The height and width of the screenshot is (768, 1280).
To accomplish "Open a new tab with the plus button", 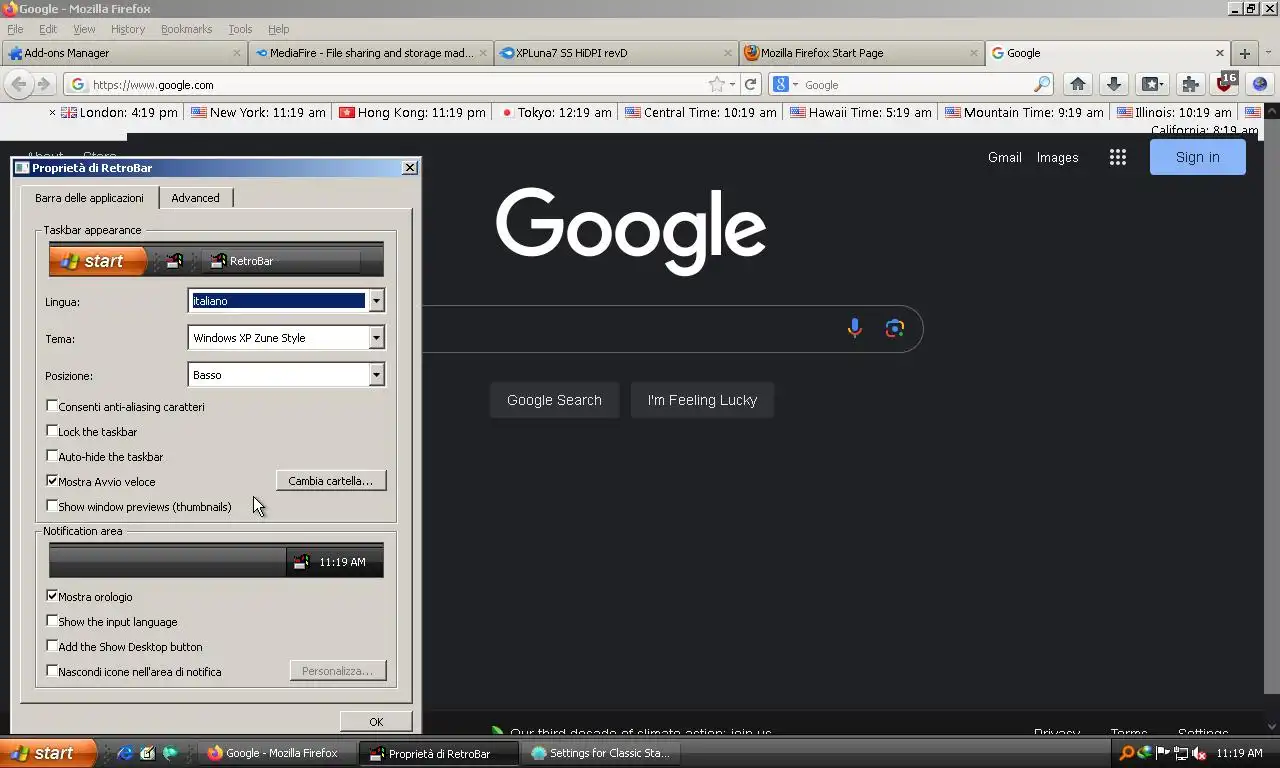I will (1245, 53).
